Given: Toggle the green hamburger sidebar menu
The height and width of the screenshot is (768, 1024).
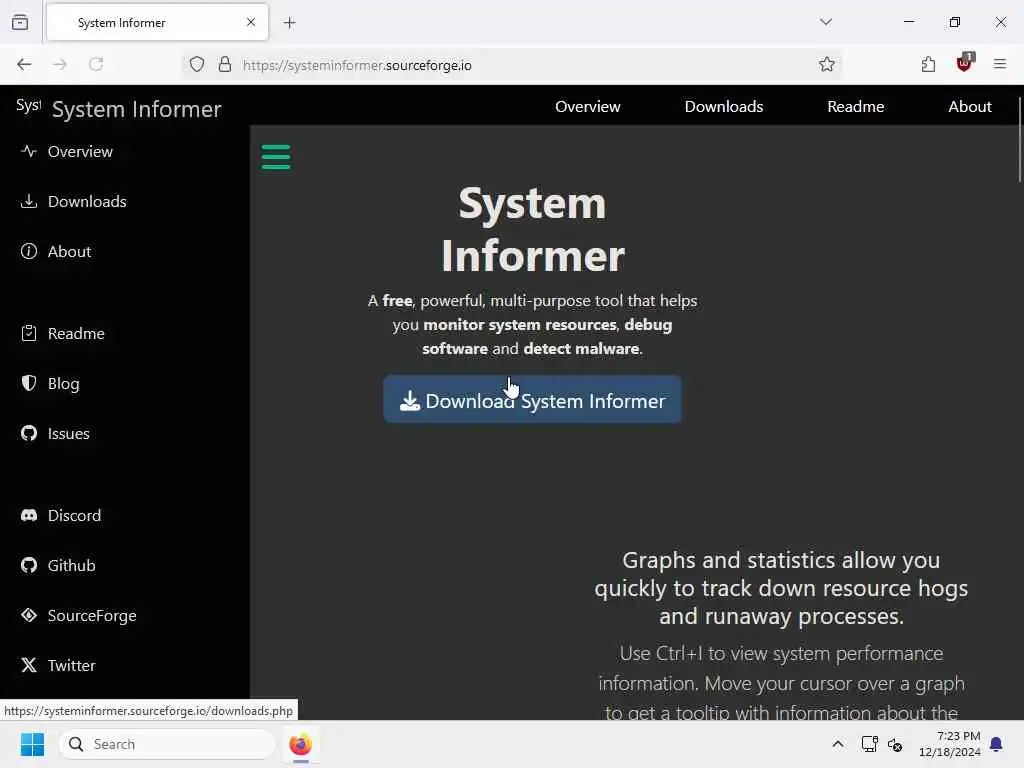Looking at the screenshot, I should click(276, 157).
